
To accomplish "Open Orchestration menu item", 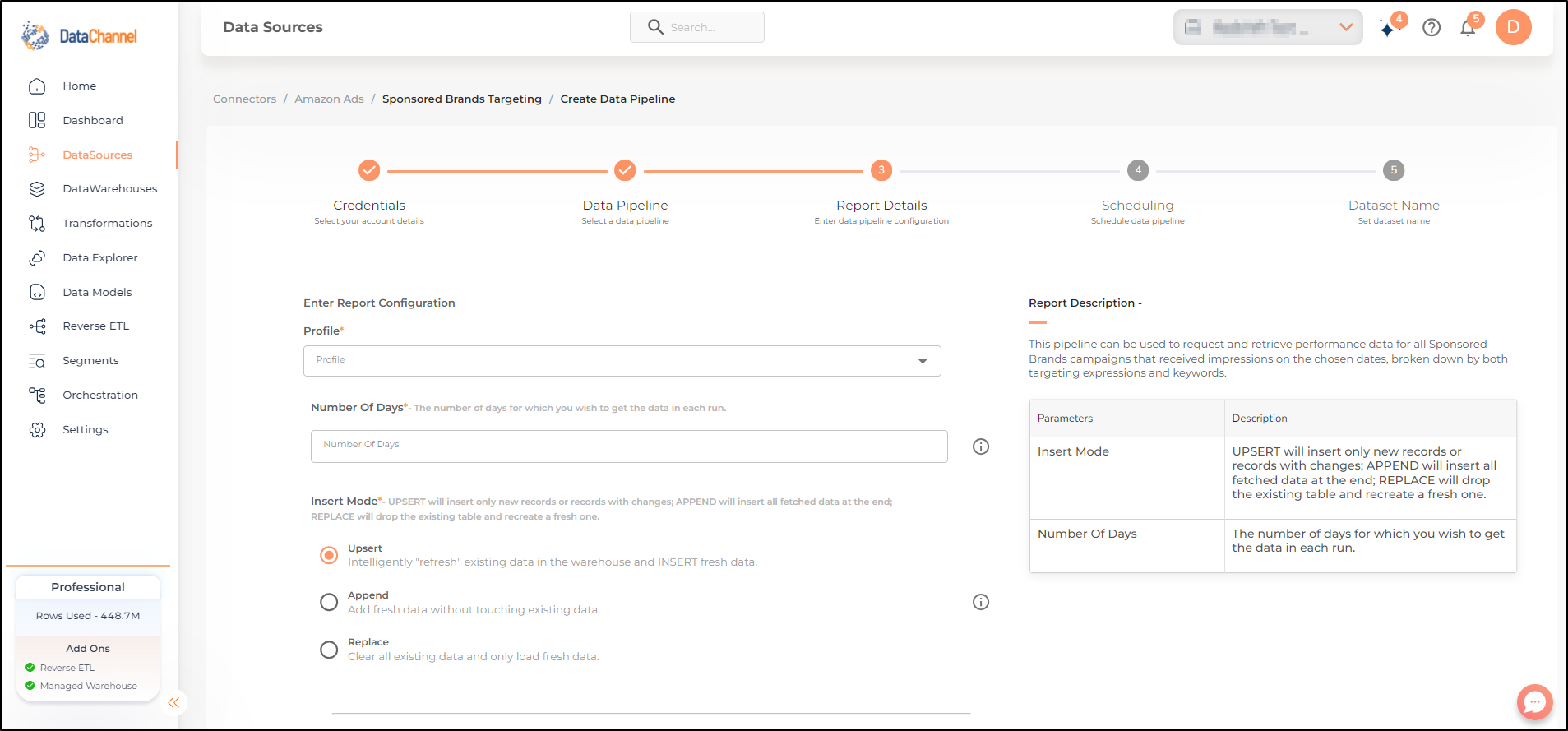I will pos(100,396).
